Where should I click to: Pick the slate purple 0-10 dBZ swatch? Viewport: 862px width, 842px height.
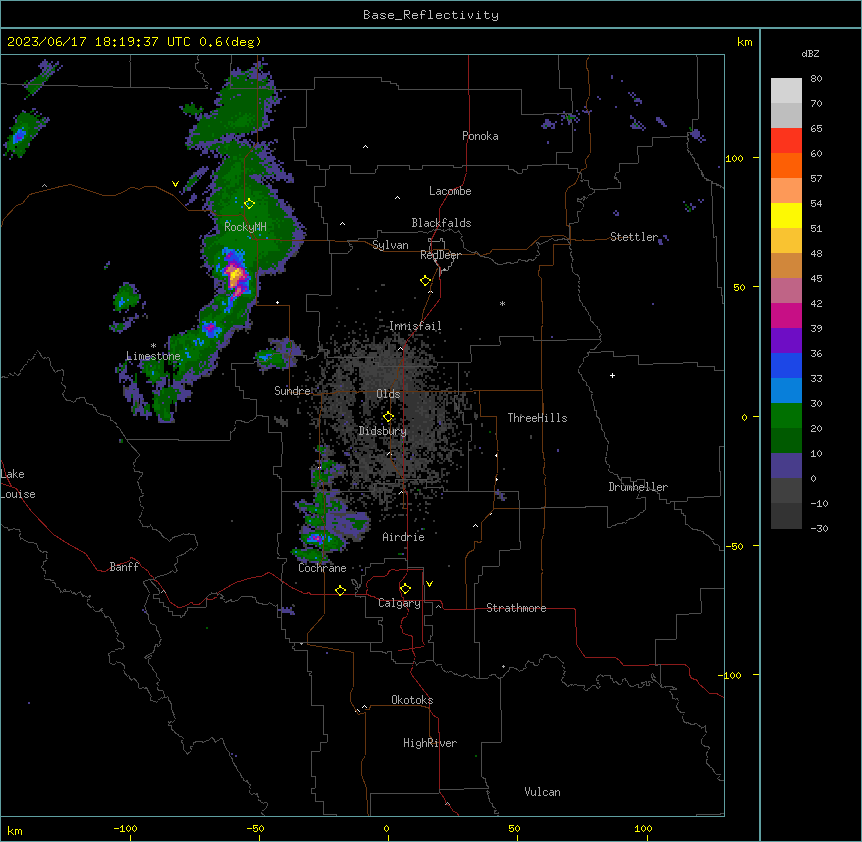point(786,466)
